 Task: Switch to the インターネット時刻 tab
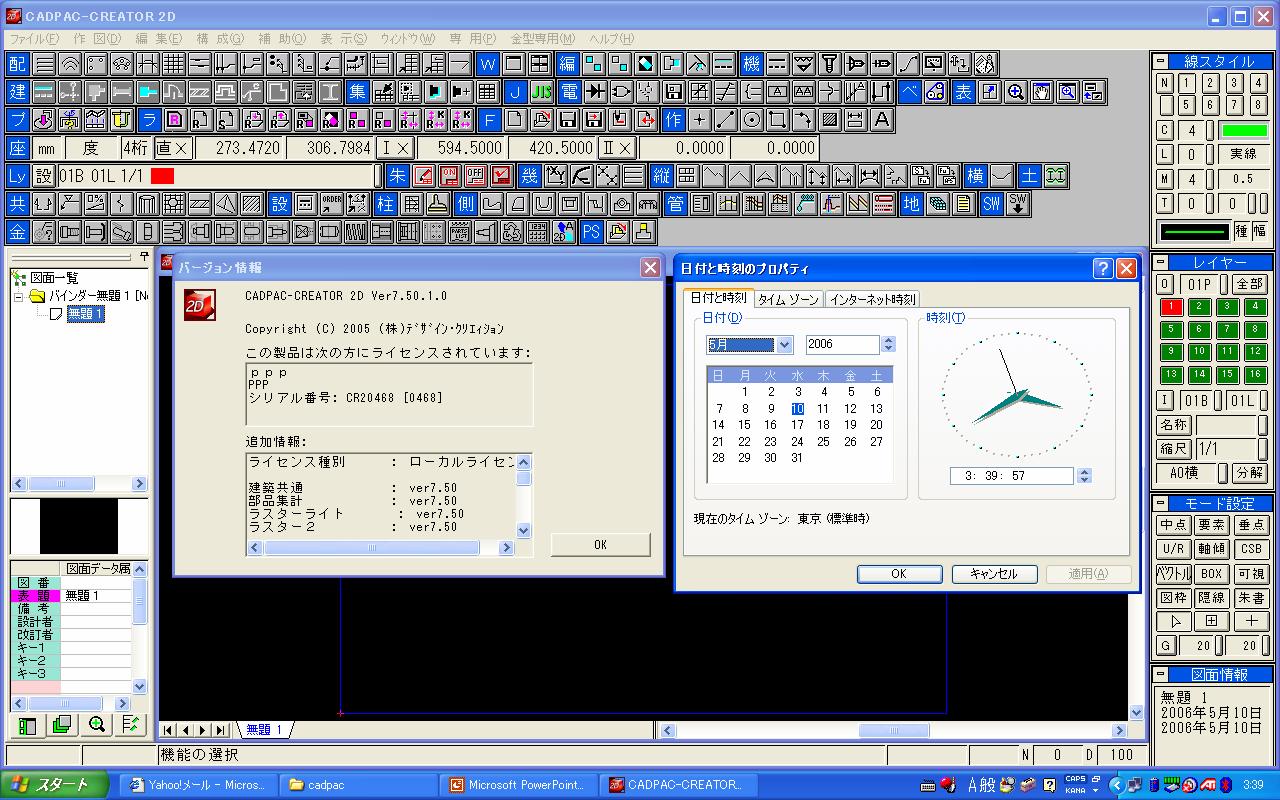(872, 299)
